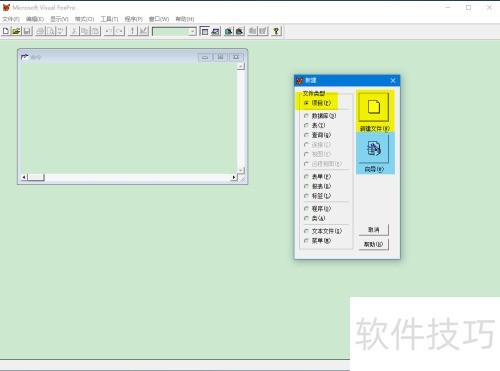
Task: Click the Modify Form toolbar icon
Action: coord(143,31)
